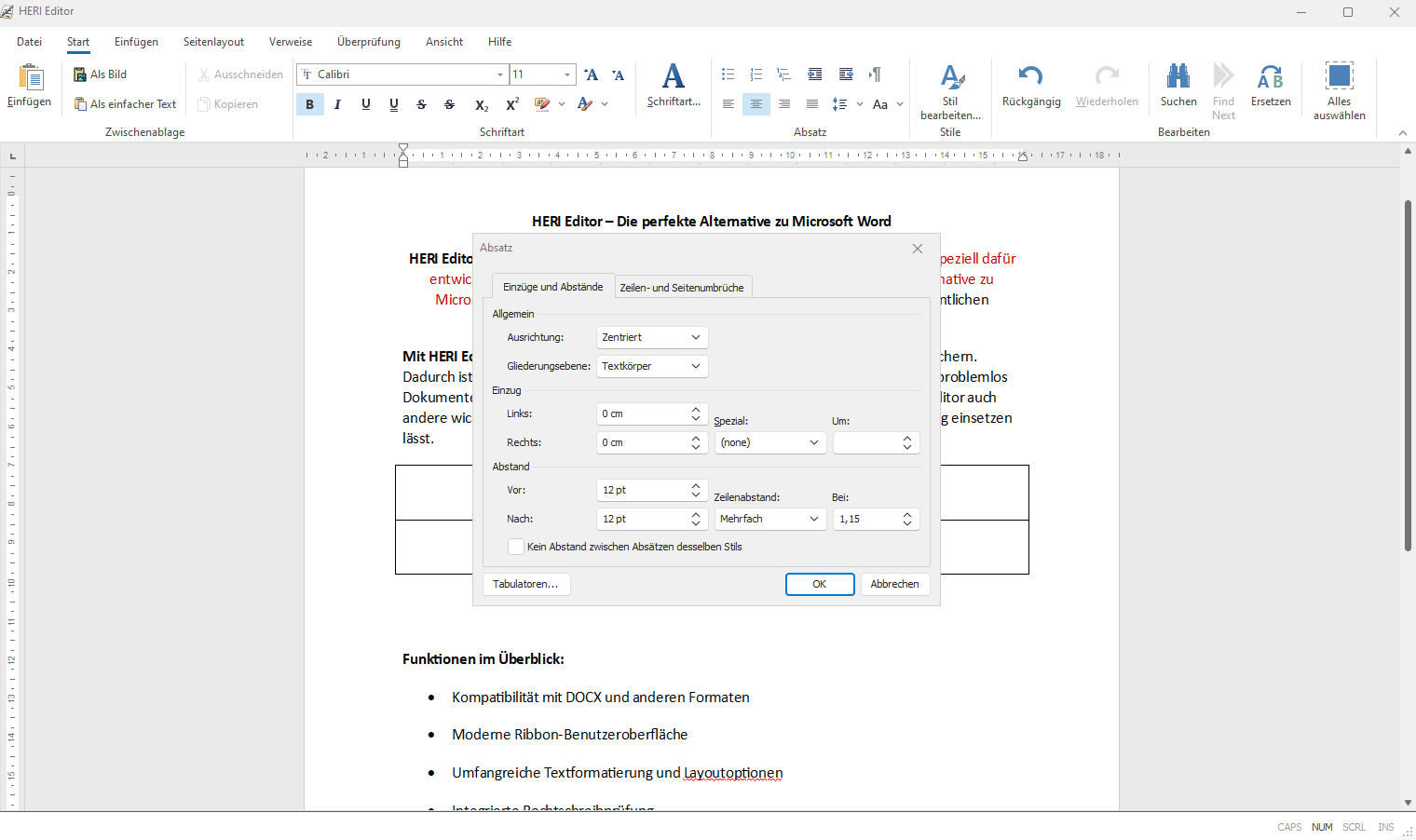The height and width of the screenshot is (840, 1416).
Task: Increase paragraph indent
Action: (846, 75)
